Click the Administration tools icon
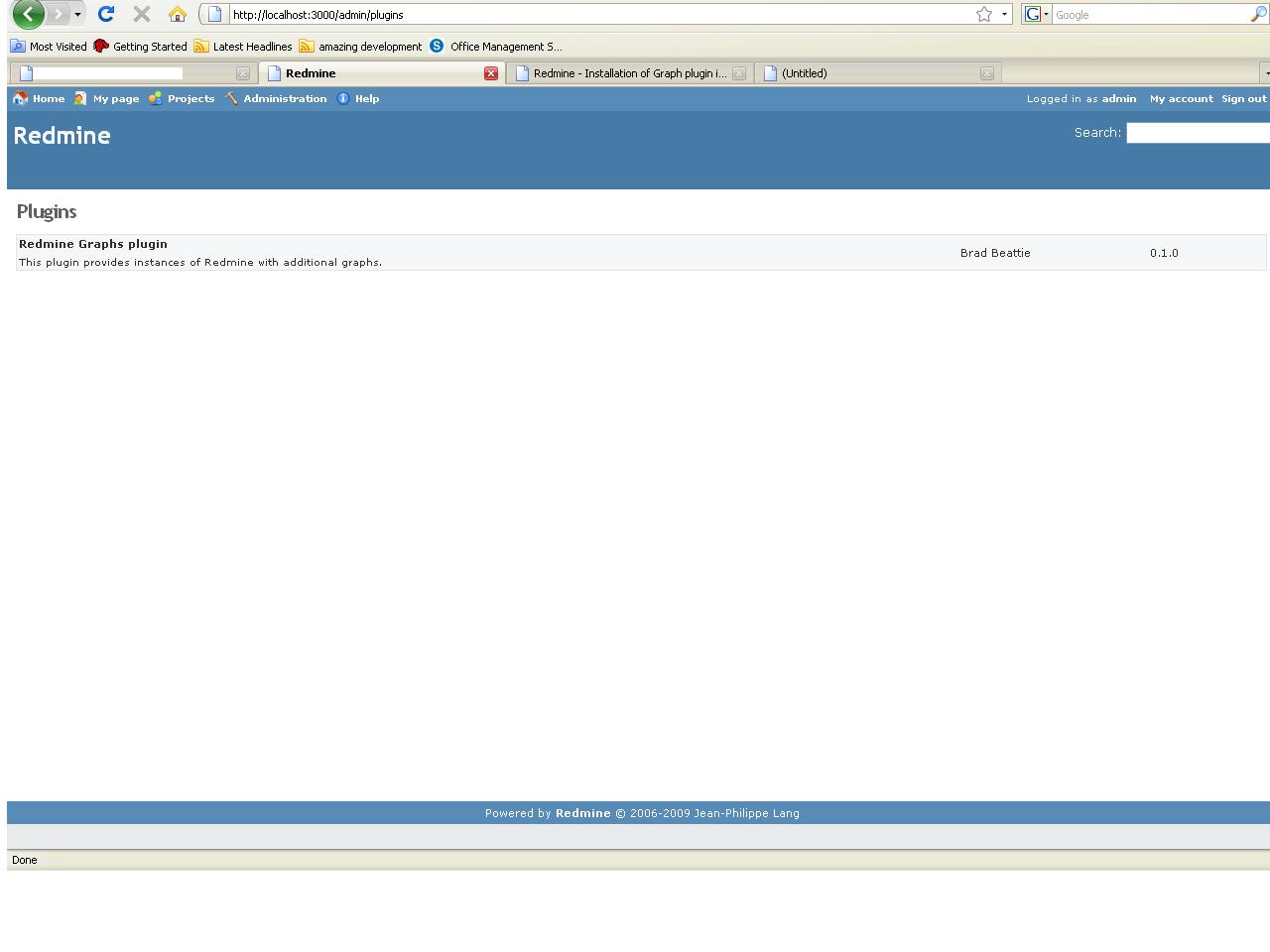Screen dimensions: 1270x952 [231, 98]
